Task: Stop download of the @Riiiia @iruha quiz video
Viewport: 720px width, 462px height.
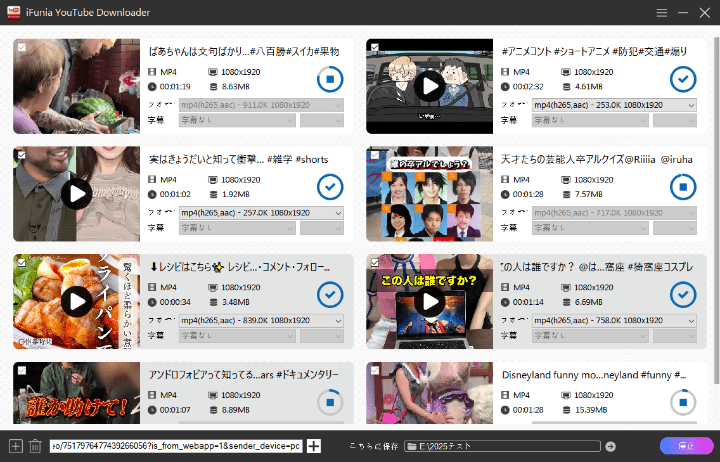Action: tap(683, 187)
